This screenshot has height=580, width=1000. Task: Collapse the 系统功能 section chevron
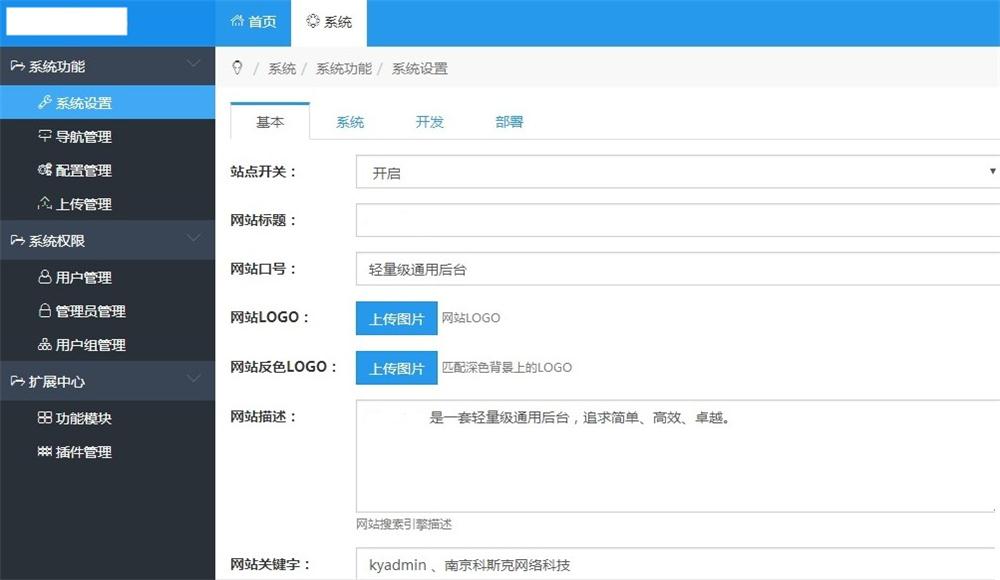[193, 64]
